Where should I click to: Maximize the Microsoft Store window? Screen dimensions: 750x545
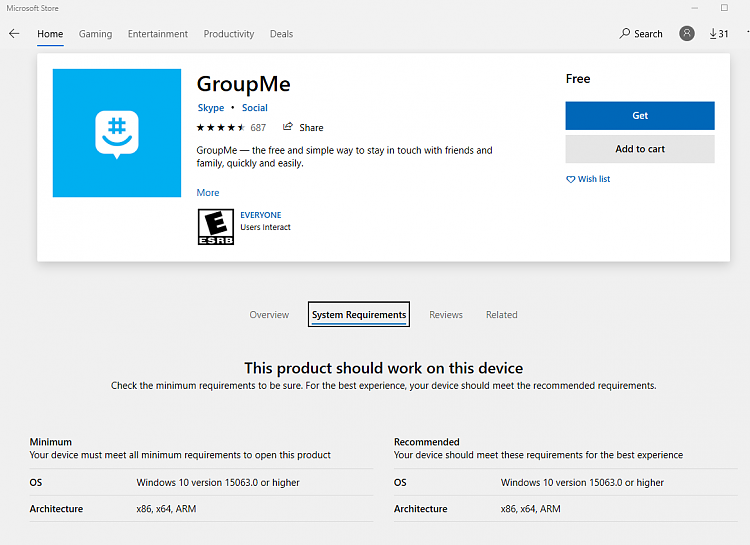click(724, 8)
